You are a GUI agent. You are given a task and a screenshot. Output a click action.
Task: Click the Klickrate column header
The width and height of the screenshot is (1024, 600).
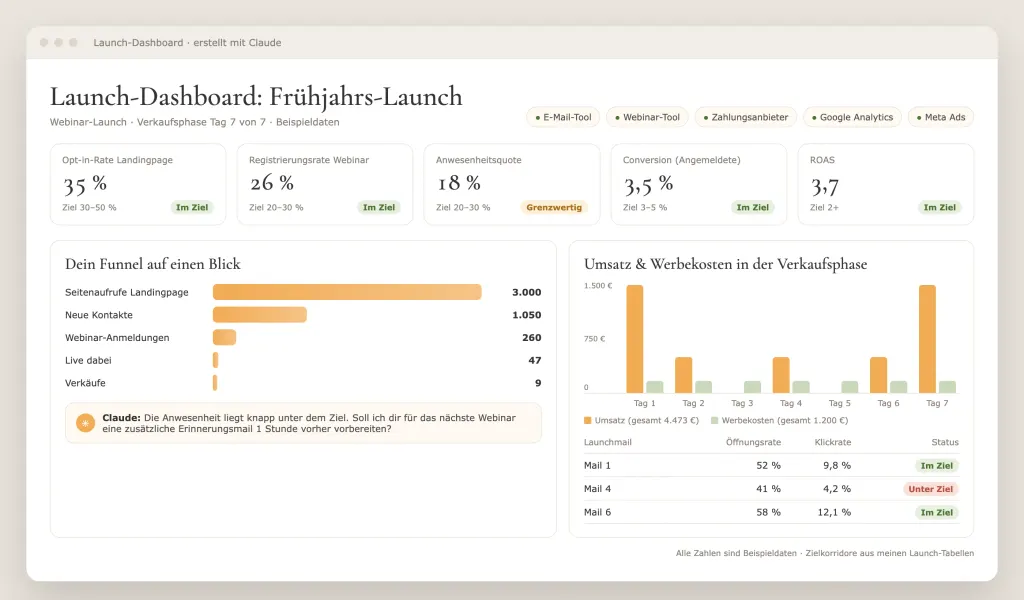[833, 442]
